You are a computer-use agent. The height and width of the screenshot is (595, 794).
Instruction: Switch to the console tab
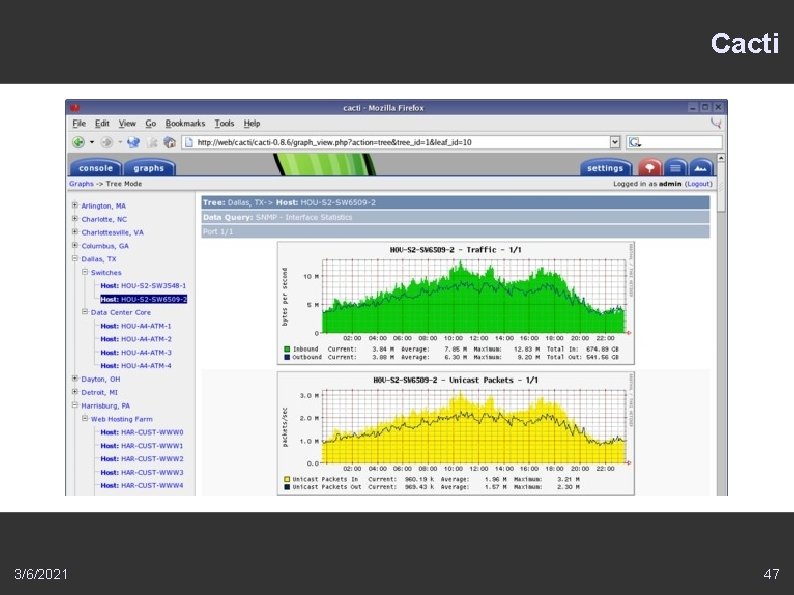(x=96, y=168)
